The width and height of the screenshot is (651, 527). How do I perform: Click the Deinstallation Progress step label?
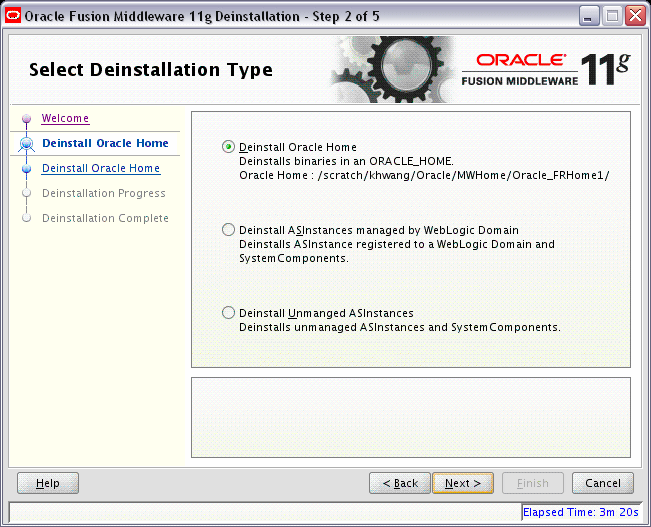tap(104, 193)
